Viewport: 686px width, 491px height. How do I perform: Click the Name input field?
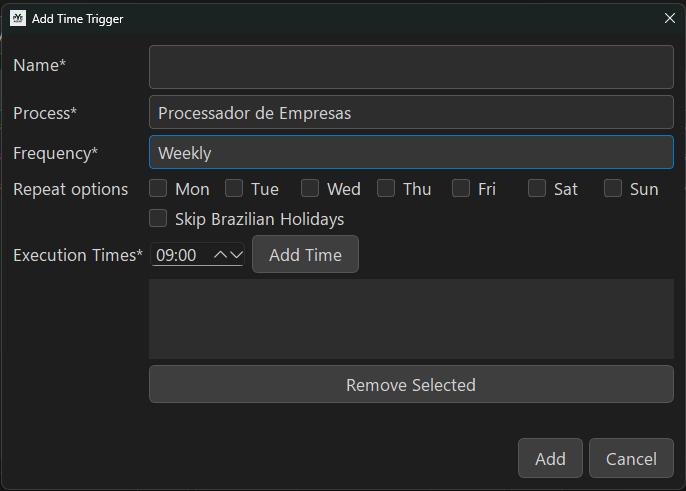click(x=411, y=67)
